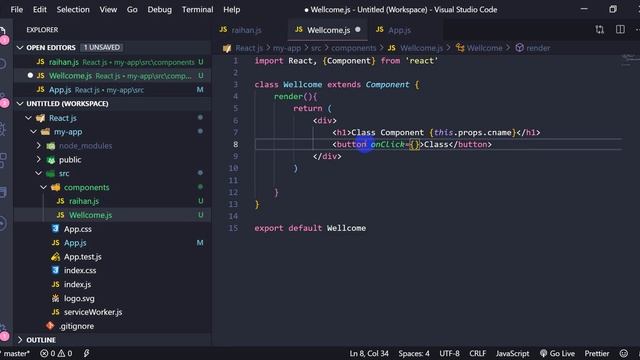This screenshot has height=360, width=640.
Task: Open App.js in the src file tree
Action: (75, 243)
